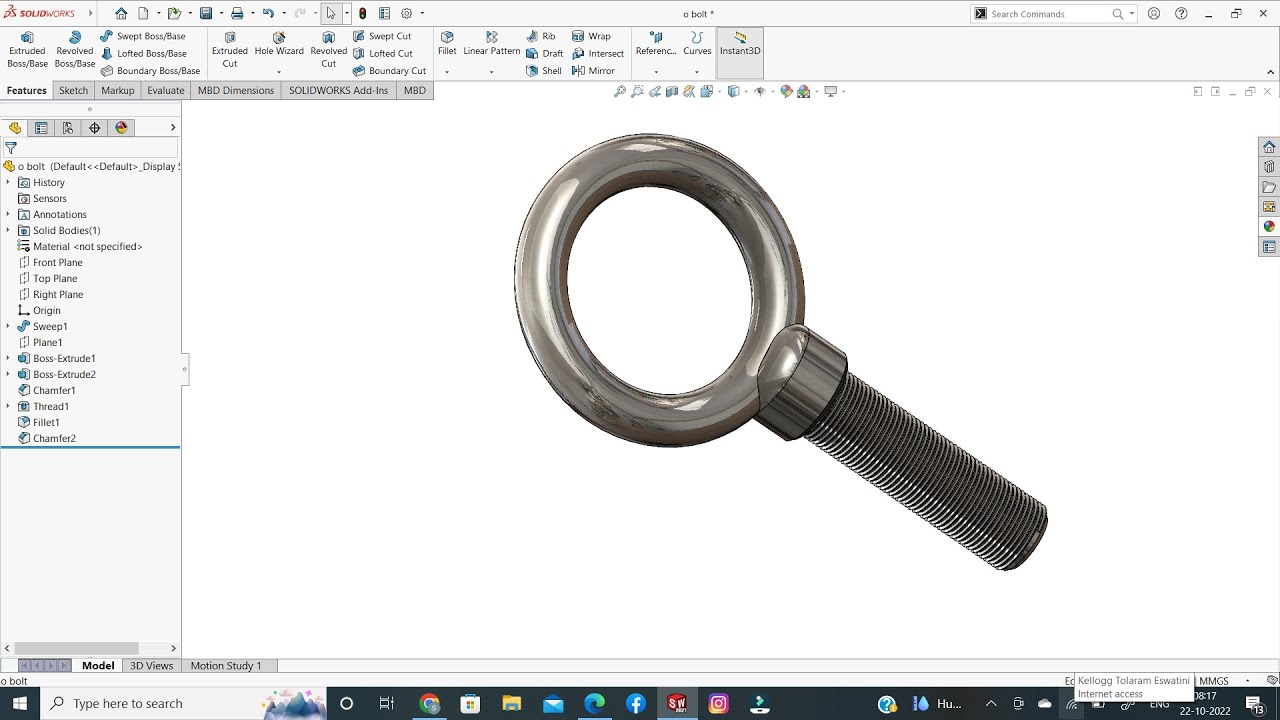The height and width of the screenshot is (720, 1280).
Task: Select the Extruded Boss/Base tool
Action: coord(27,50)
